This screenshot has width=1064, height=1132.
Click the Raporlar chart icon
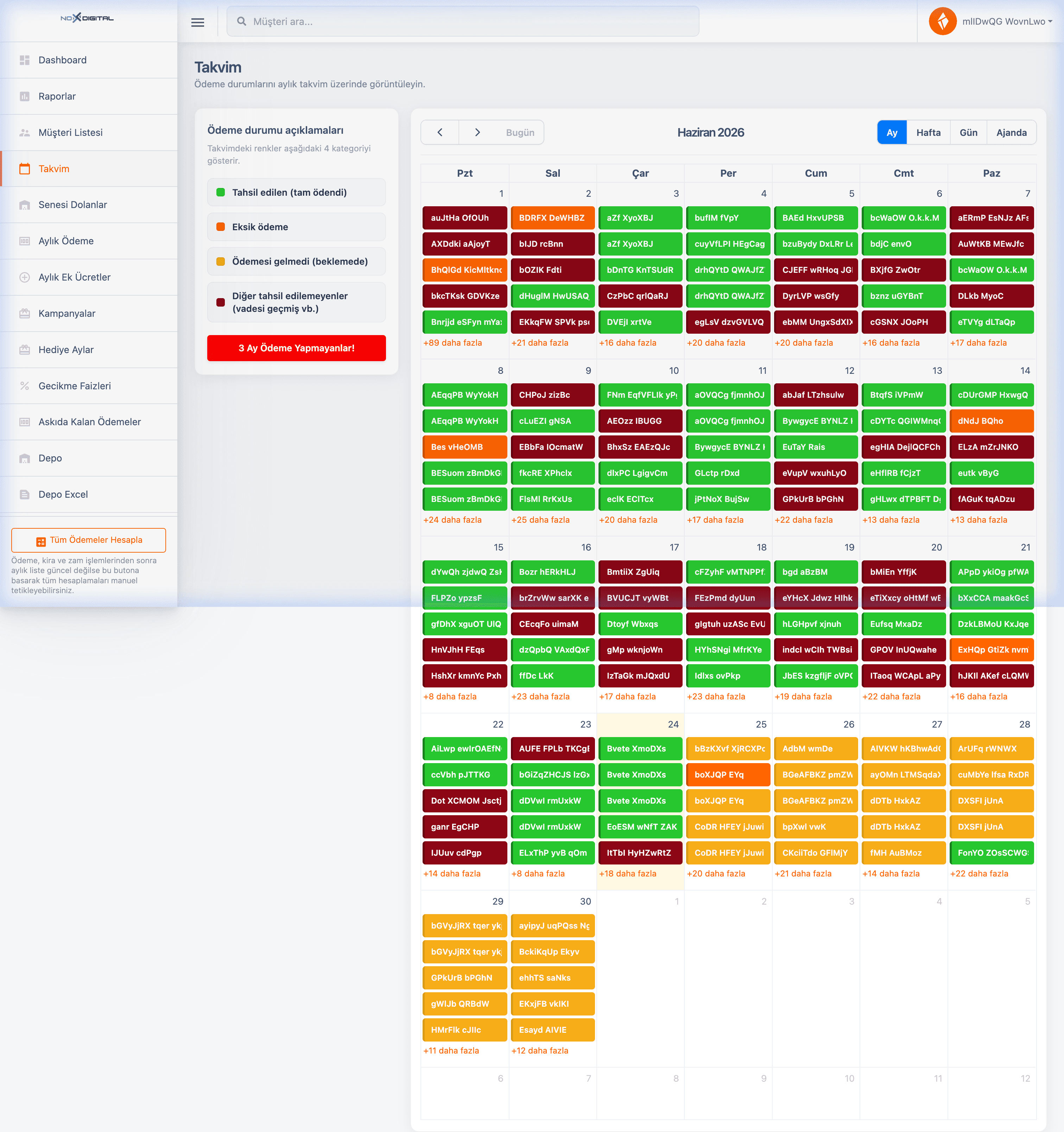pos(25,96)
